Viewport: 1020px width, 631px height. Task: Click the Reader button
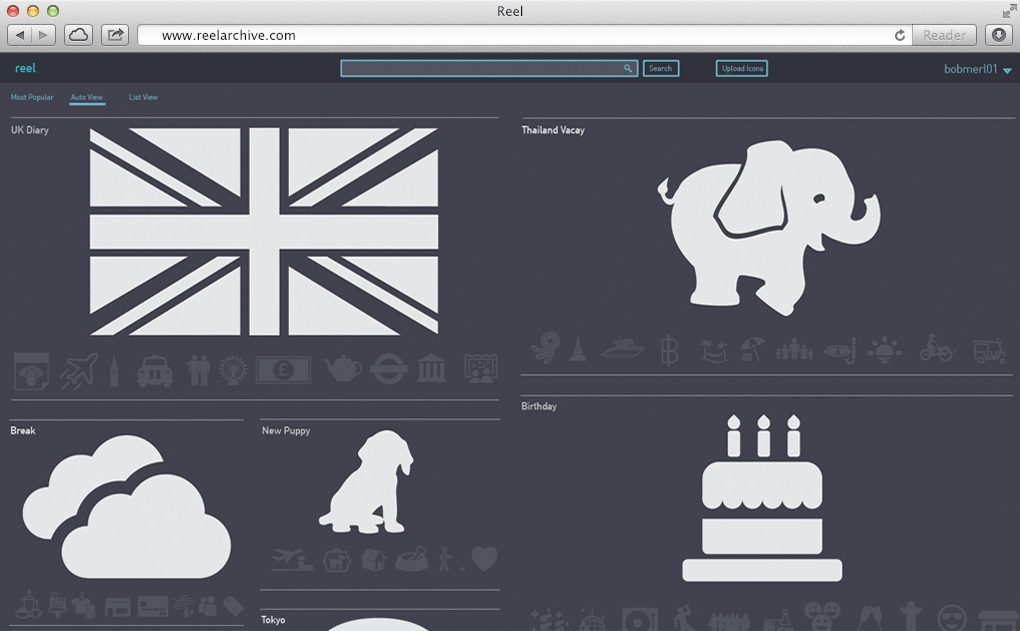(x=945, y=35)
